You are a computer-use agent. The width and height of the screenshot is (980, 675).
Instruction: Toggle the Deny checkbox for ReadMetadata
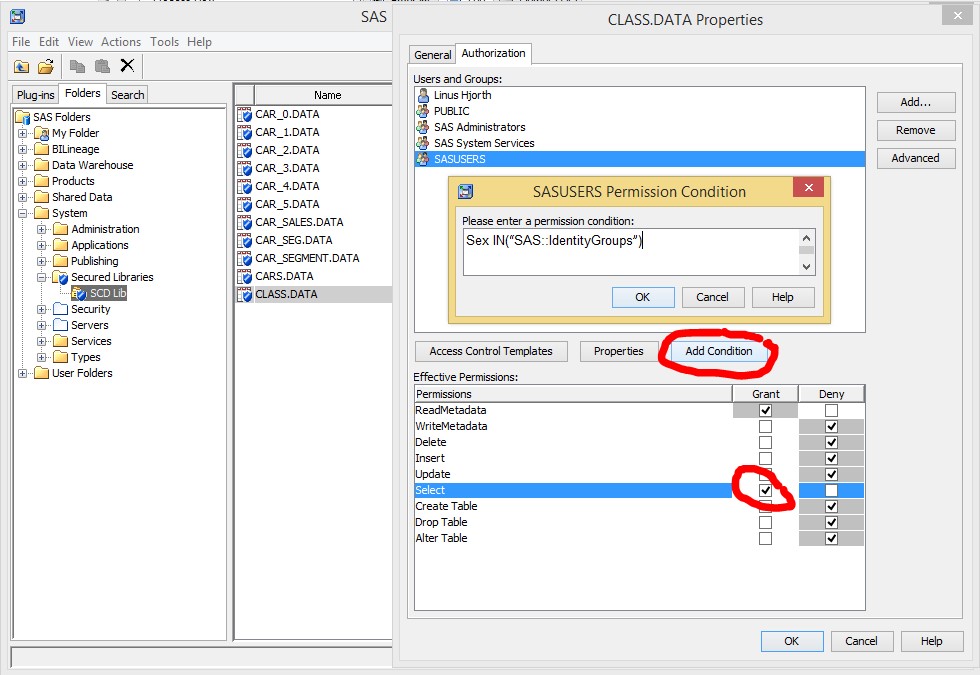831,411
